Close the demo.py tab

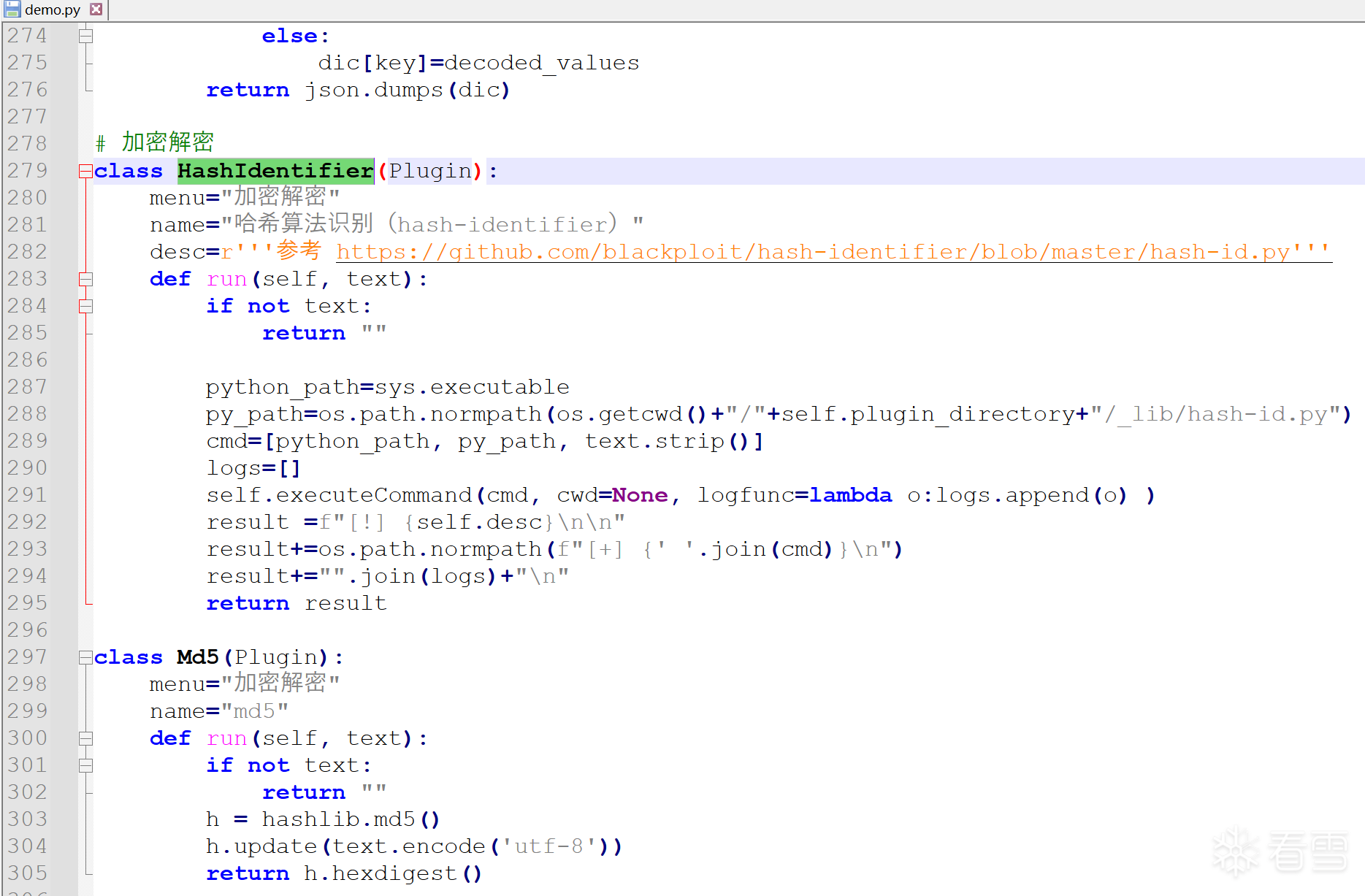(x=96, y=9)
